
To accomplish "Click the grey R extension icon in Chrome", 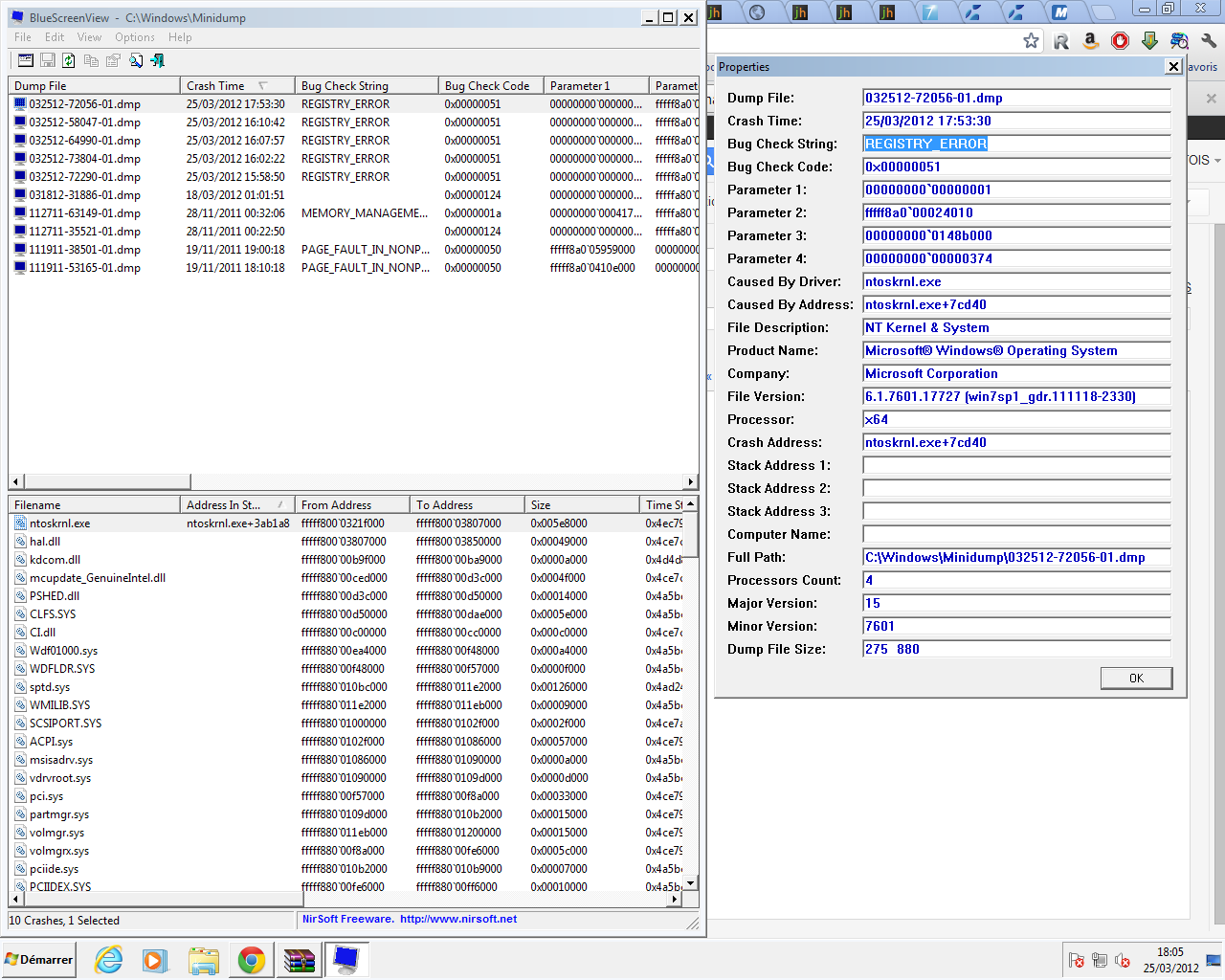I will point(1061,40).
